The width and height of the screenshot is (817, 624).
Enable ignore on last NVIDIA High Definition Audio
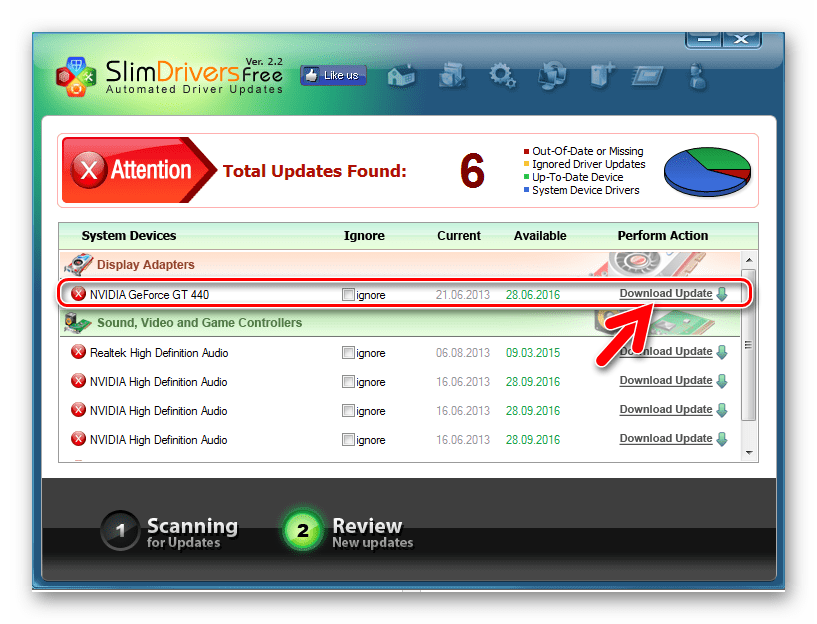[348, 440]
